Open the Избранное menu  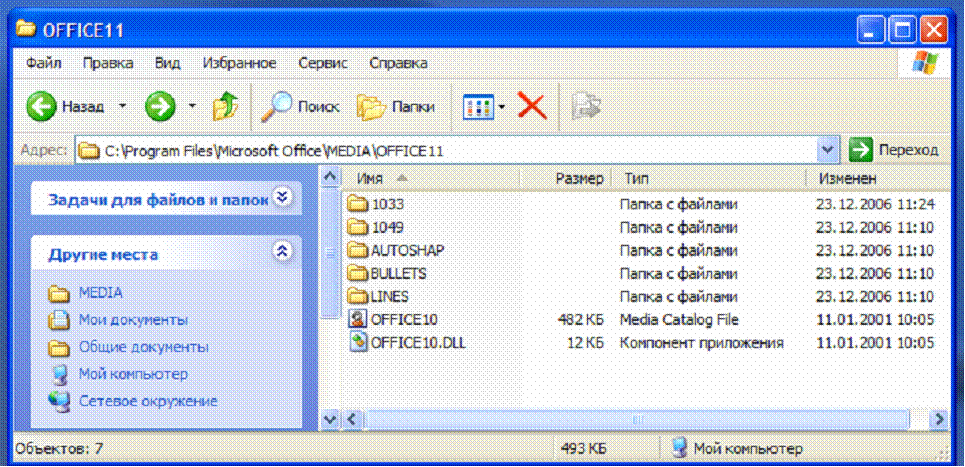[x=239, y=63]
